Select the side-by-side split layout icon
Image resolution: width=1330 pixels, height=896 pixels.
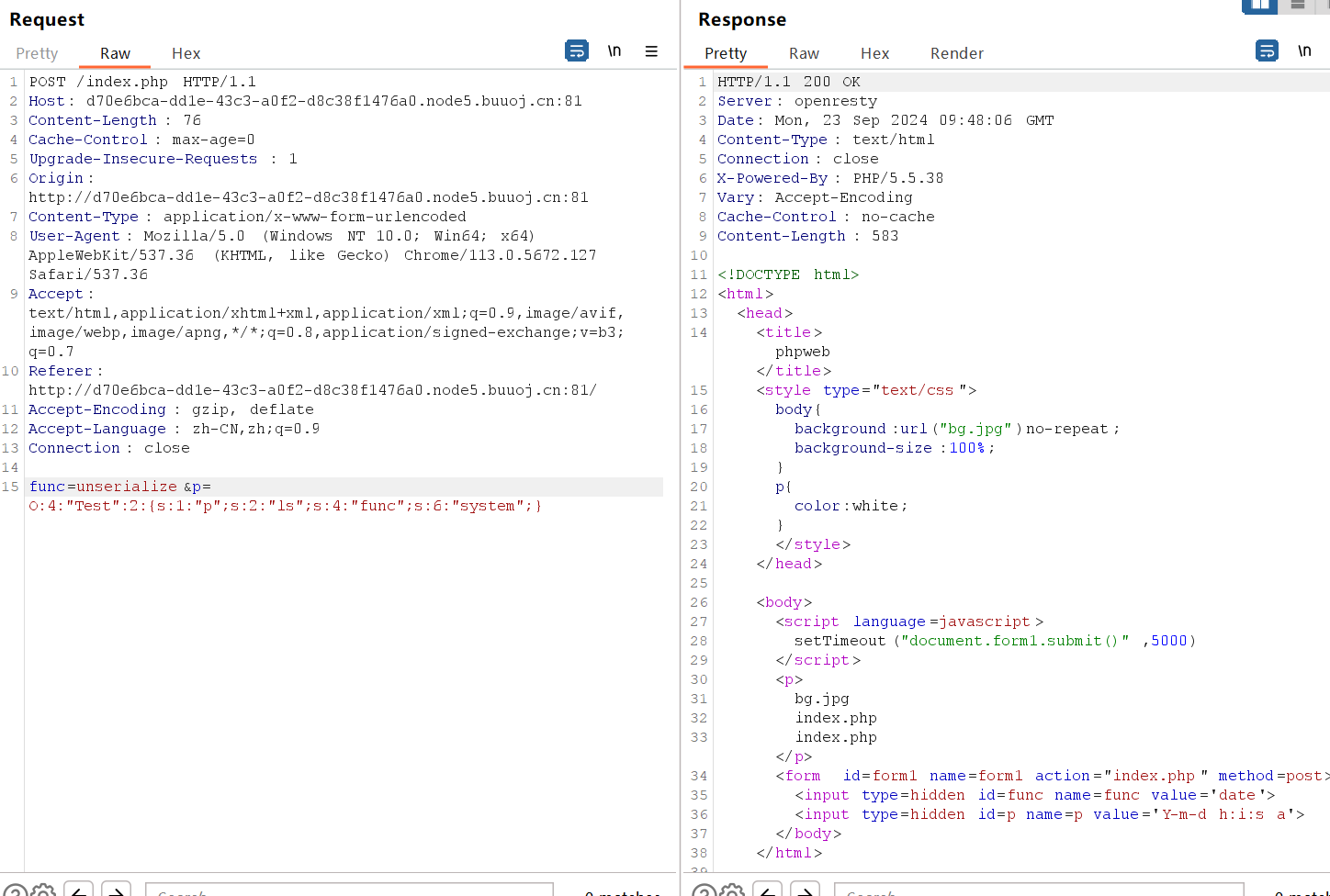coord(1259,6)
